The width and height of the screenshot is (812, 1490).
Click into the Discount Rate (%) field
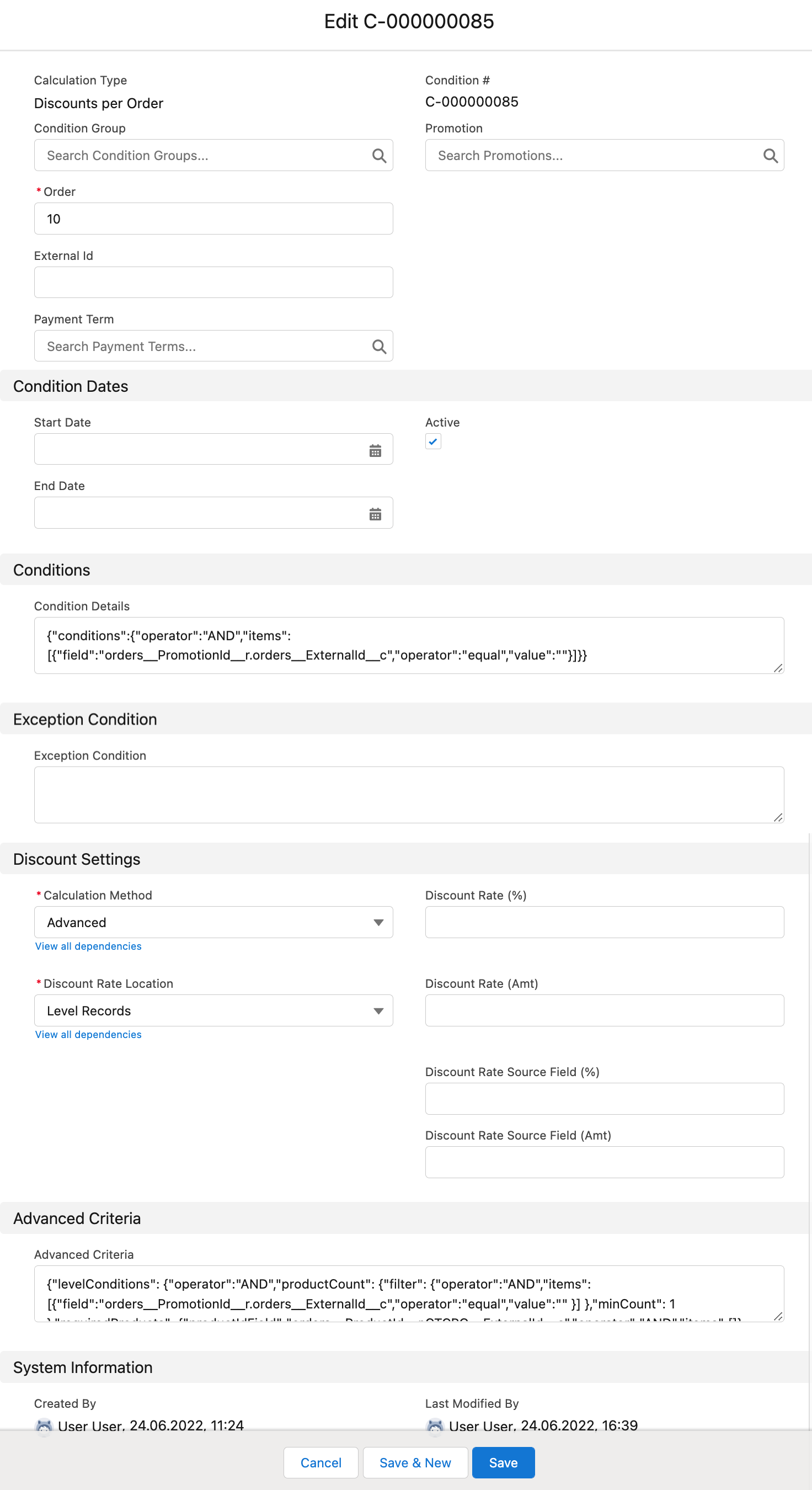coord(604,922)
